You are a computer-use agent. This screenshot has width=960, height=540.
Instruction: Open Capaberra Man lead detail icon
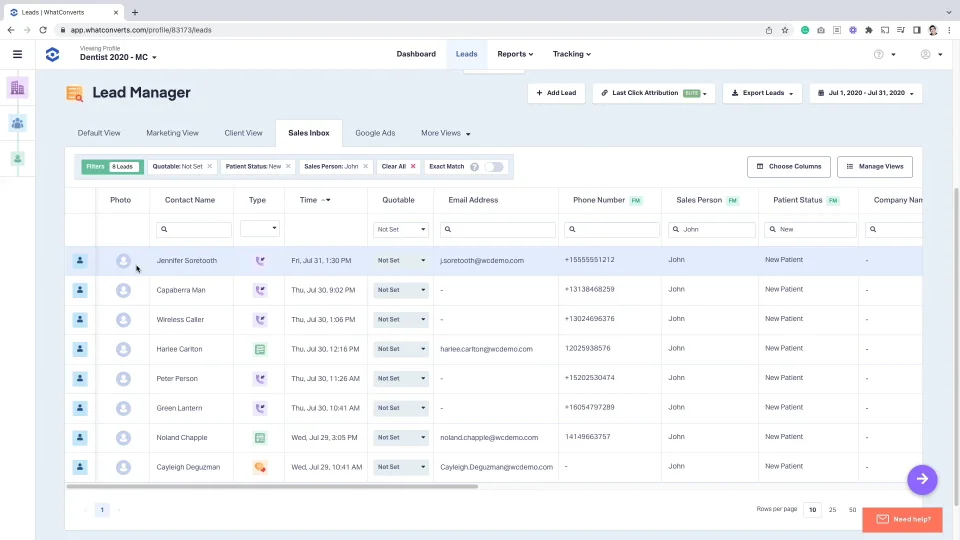(80, 290)
